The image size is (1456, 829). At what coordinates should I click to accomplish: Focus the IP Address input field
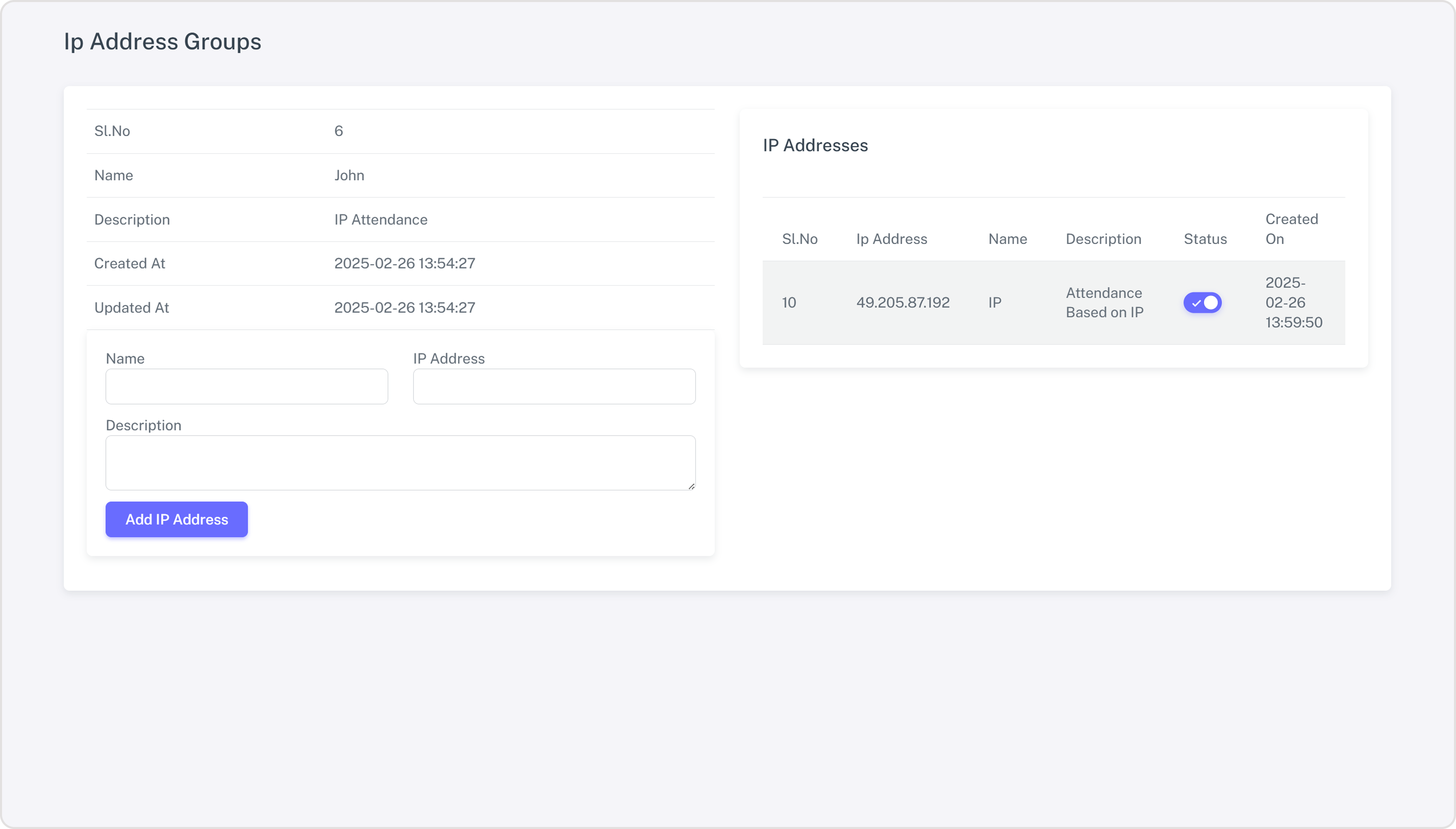[554, 386]
